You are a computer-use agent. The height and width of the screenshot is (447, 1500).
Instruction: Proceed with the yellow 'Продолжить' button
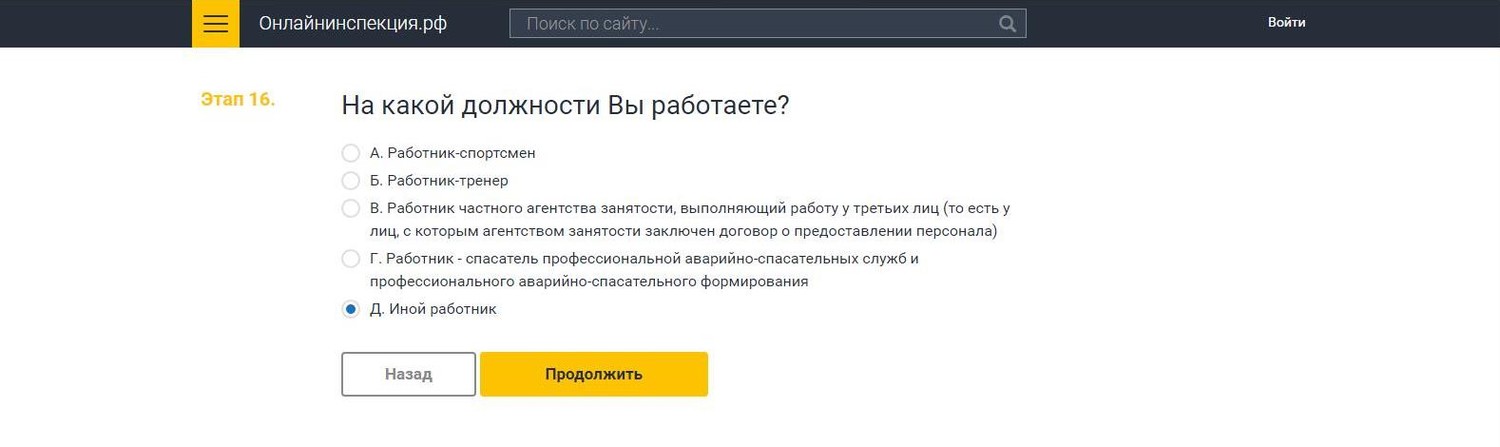594,374
